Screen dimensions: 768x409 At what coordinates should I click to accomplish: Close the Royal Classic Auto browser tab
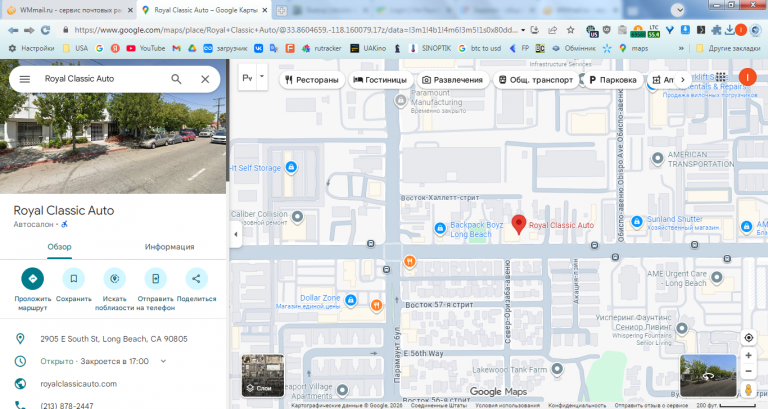click(x=264, y=10)
